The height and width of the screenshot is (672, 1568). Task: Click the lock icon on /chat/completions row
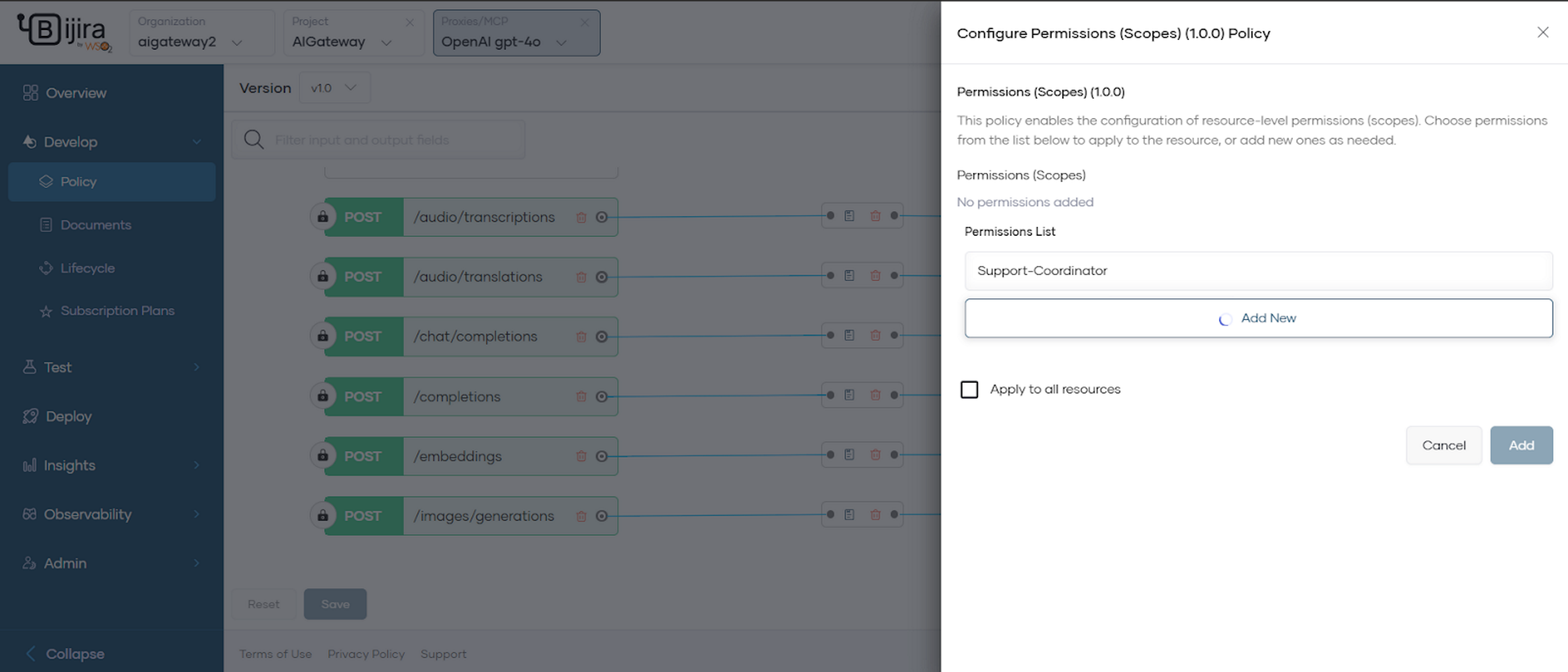(x=323, y=336)
